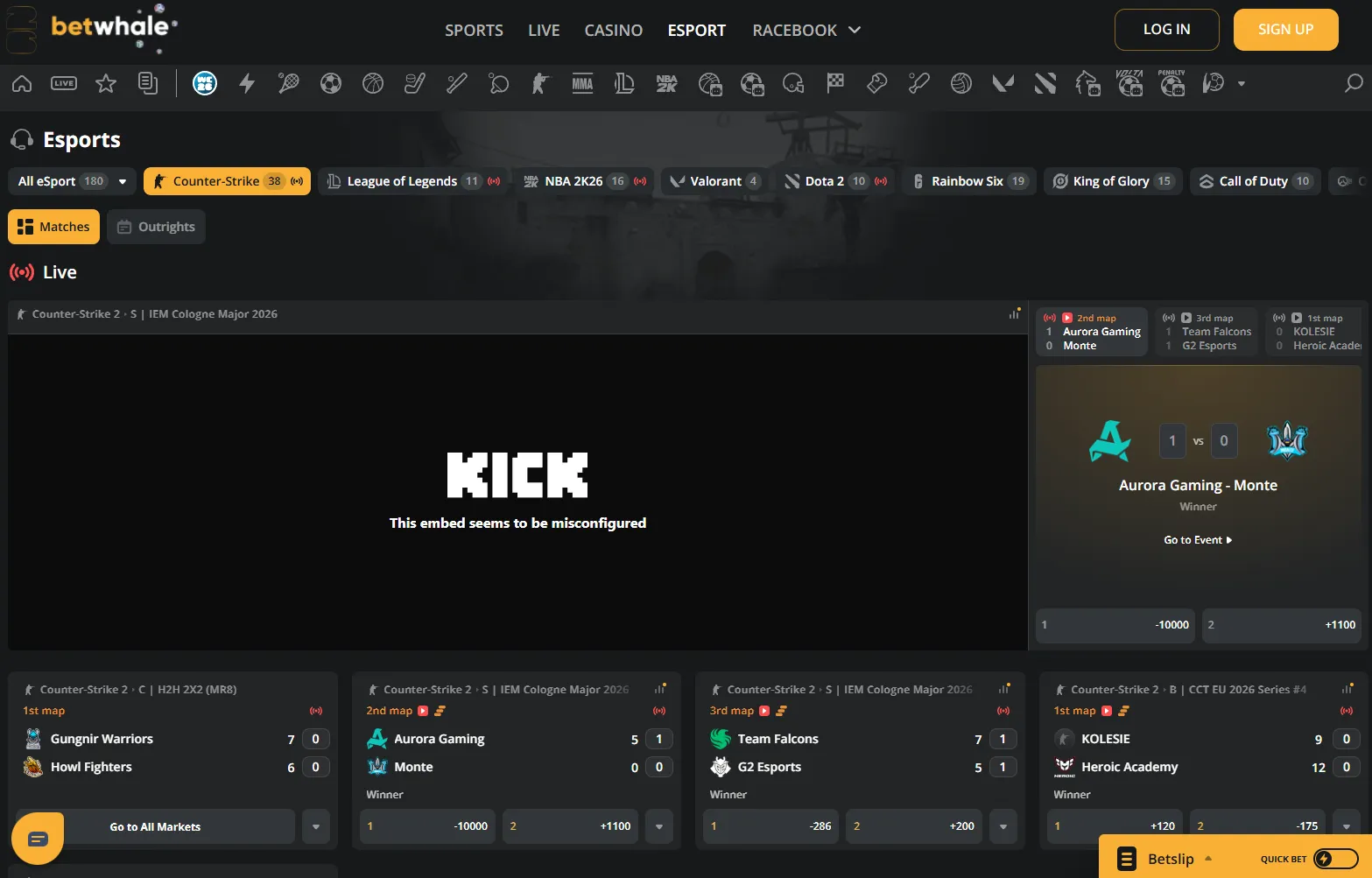Screen dimensions: 1372x878
Task: Click the SIGN UP button
Action: coord(1286,30)
